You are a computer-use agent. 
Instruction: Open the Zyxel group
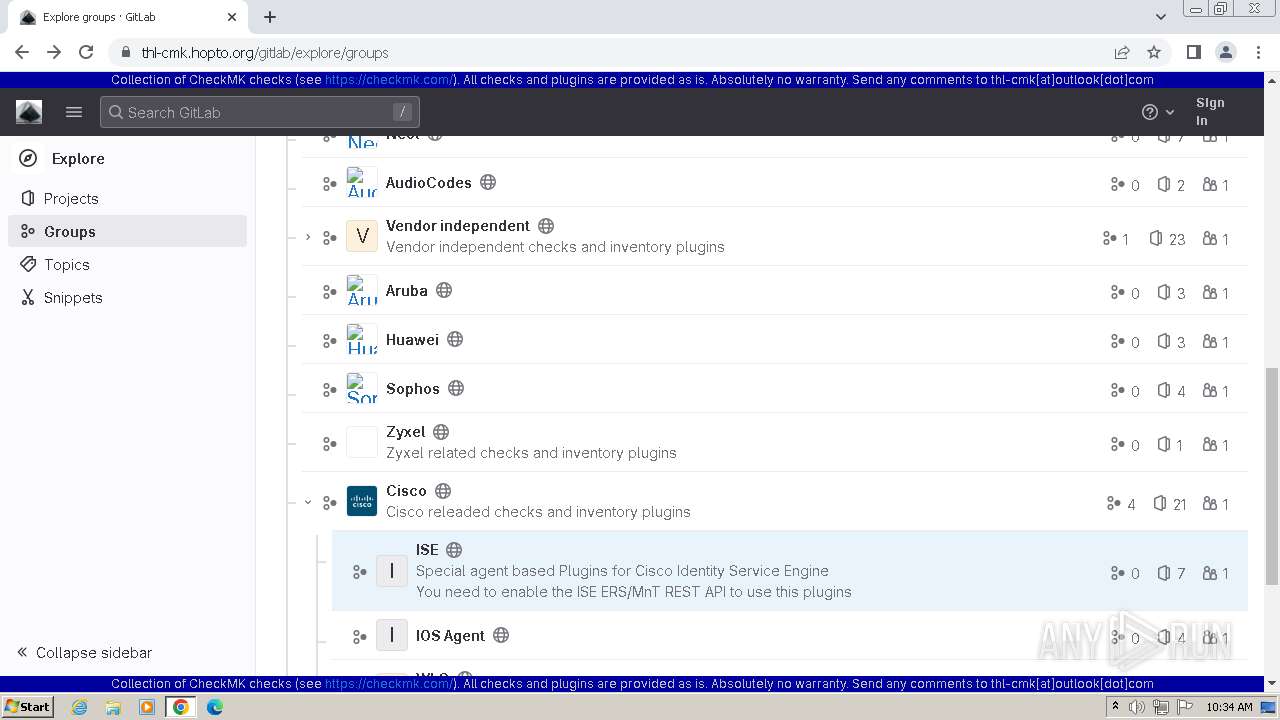(x=406, y=431)
